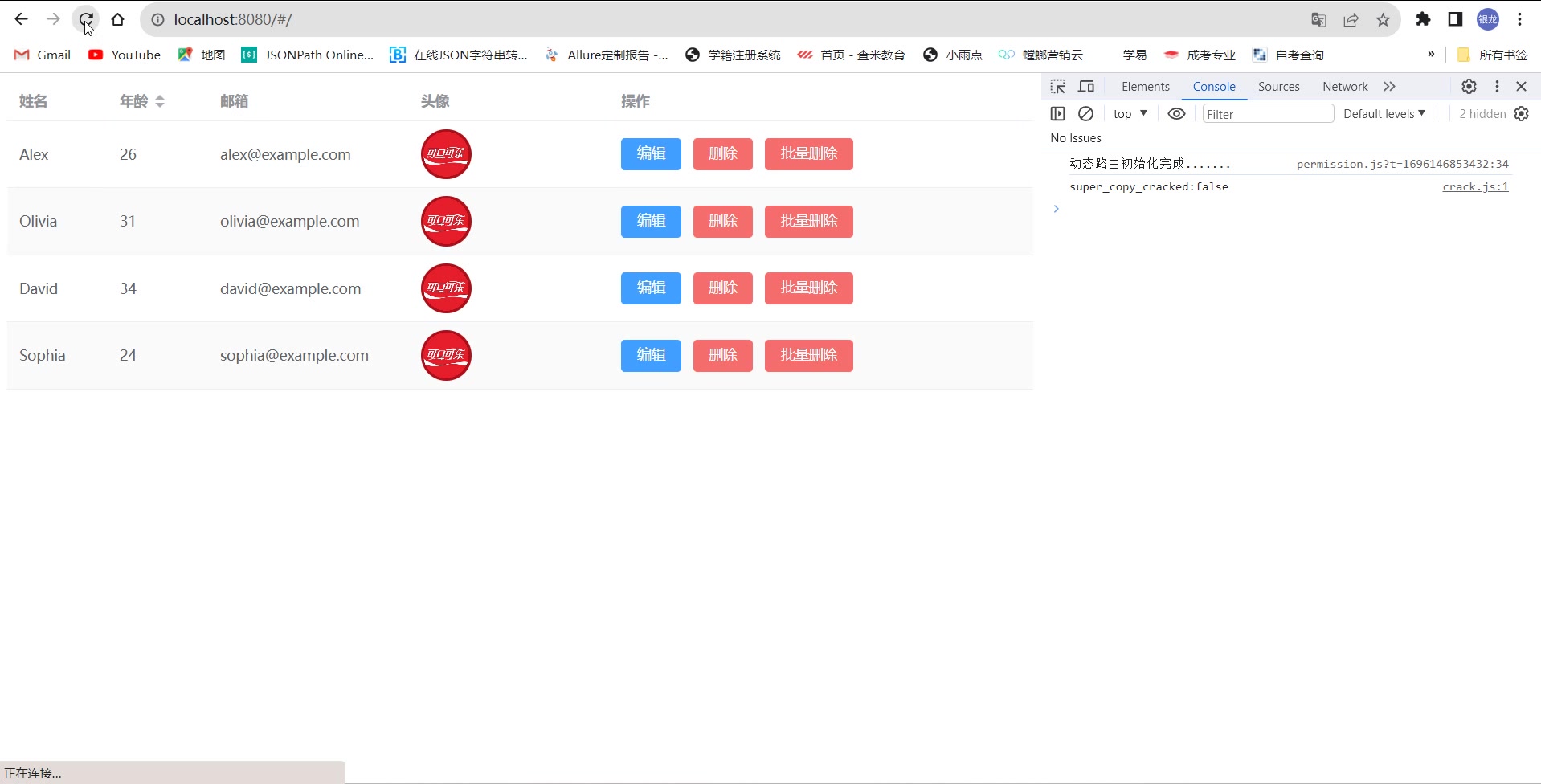1541x784 pixels.
Task: Click the translate page icon
Action: click(x=1318, y=20)
